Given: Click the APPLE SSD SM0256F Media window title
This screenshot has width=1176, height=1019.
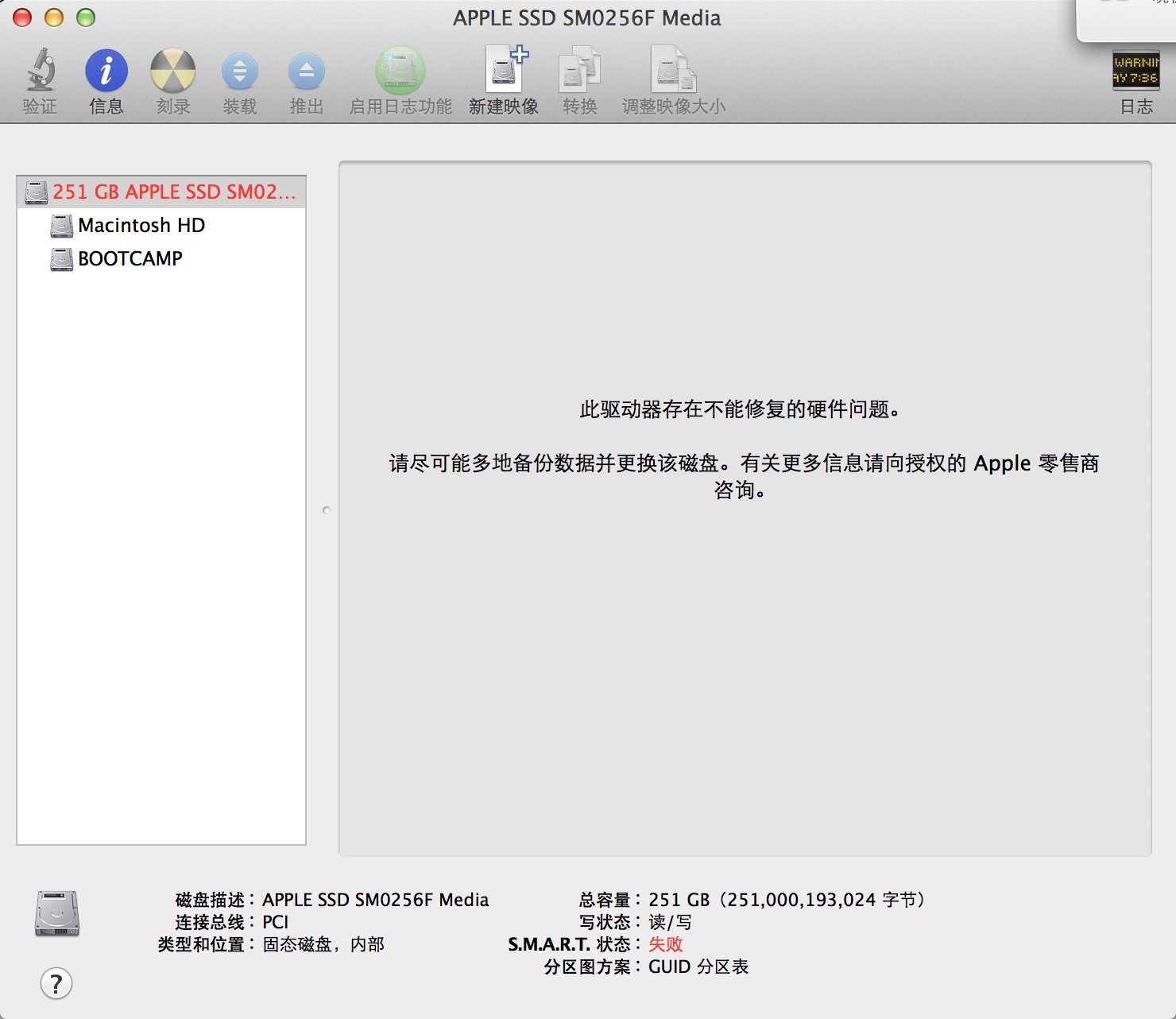Looking at the screenshot, I should (x=586, y=18).
